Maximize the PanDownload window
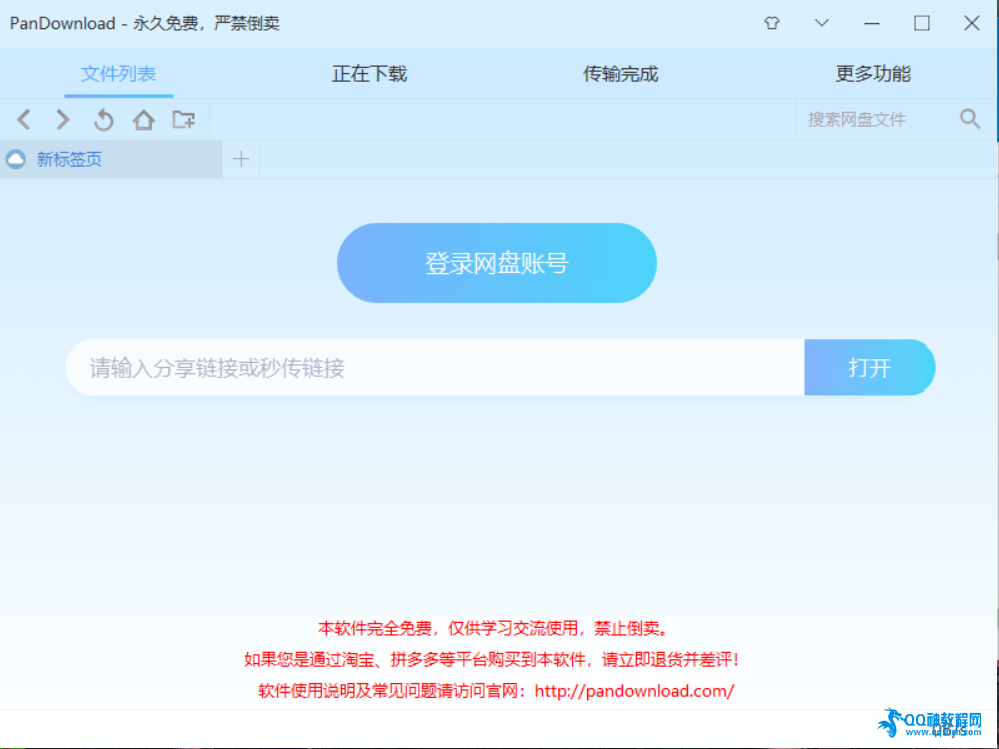Screen dimensions: 999x749 [921, 24]
